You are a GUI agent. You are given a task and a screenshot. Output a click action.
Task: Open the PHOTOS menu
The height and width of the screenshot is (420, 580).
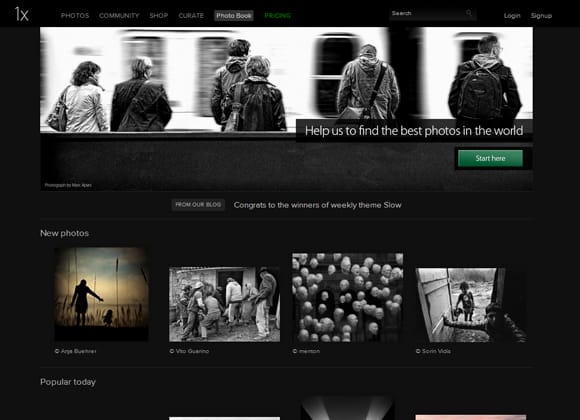75,16
